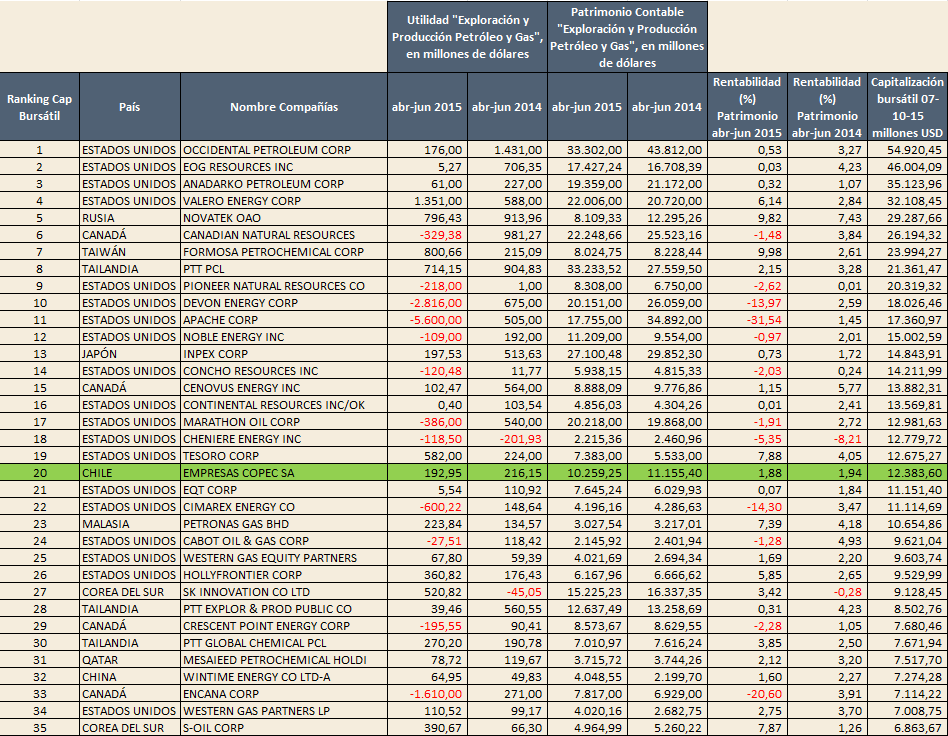This screenshot has height=736, width=948.
Task: Select 'CENOVUS ENERGY INC' cell
Action: click(x=284, y=388)
